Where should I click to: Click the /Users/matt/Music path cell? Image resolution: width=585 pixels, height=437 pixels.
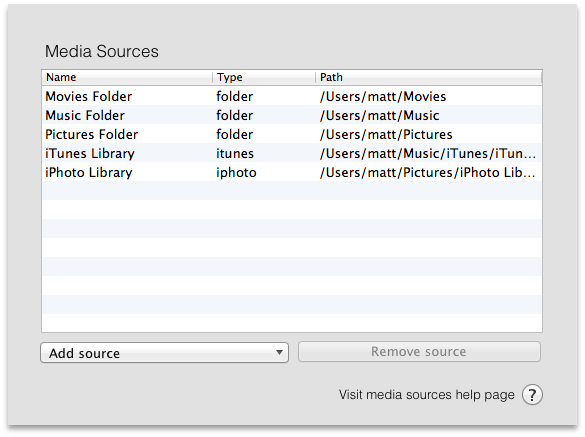379,116
